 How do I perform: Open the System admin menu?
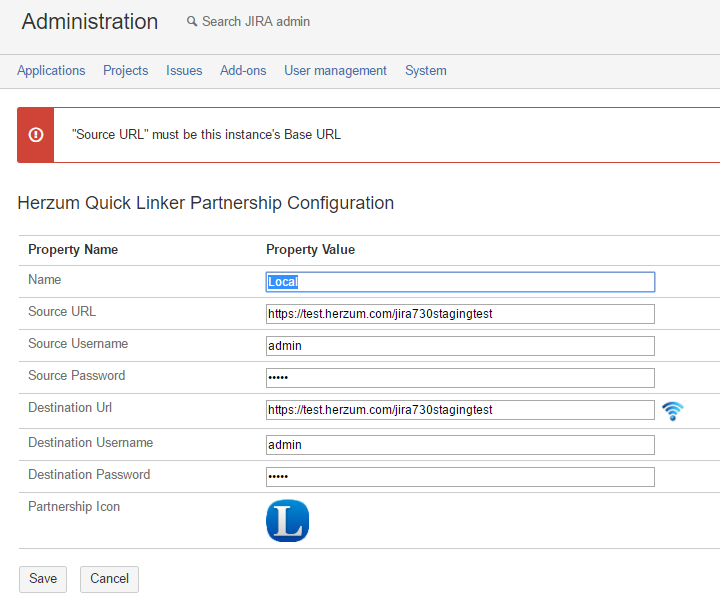coord(425,71)
